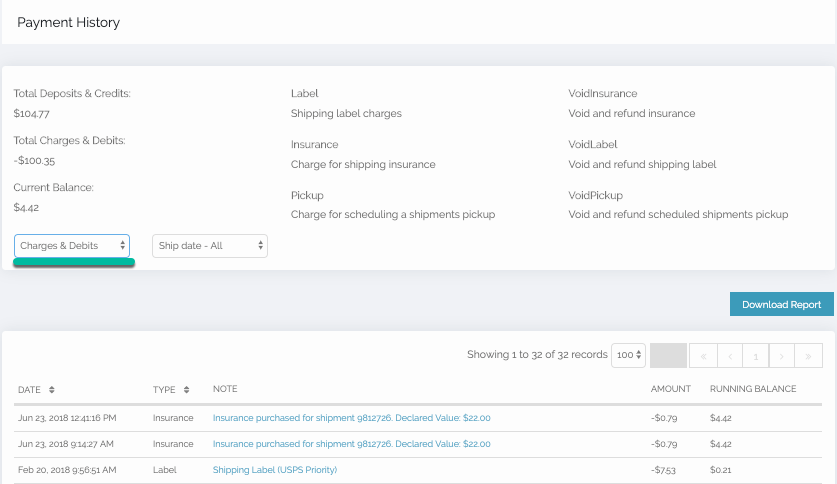Click 'Current Balance:' label
The image size is (837, 484).
coord(53,188)
